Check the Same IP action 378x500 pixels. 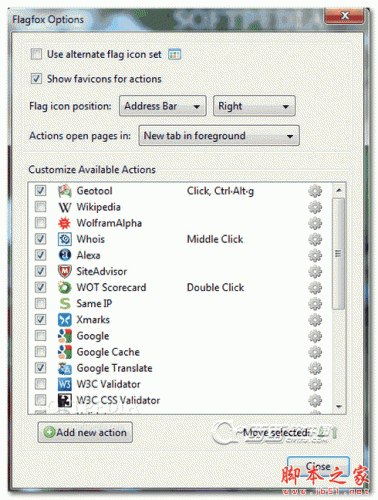[x=41, y=303]
